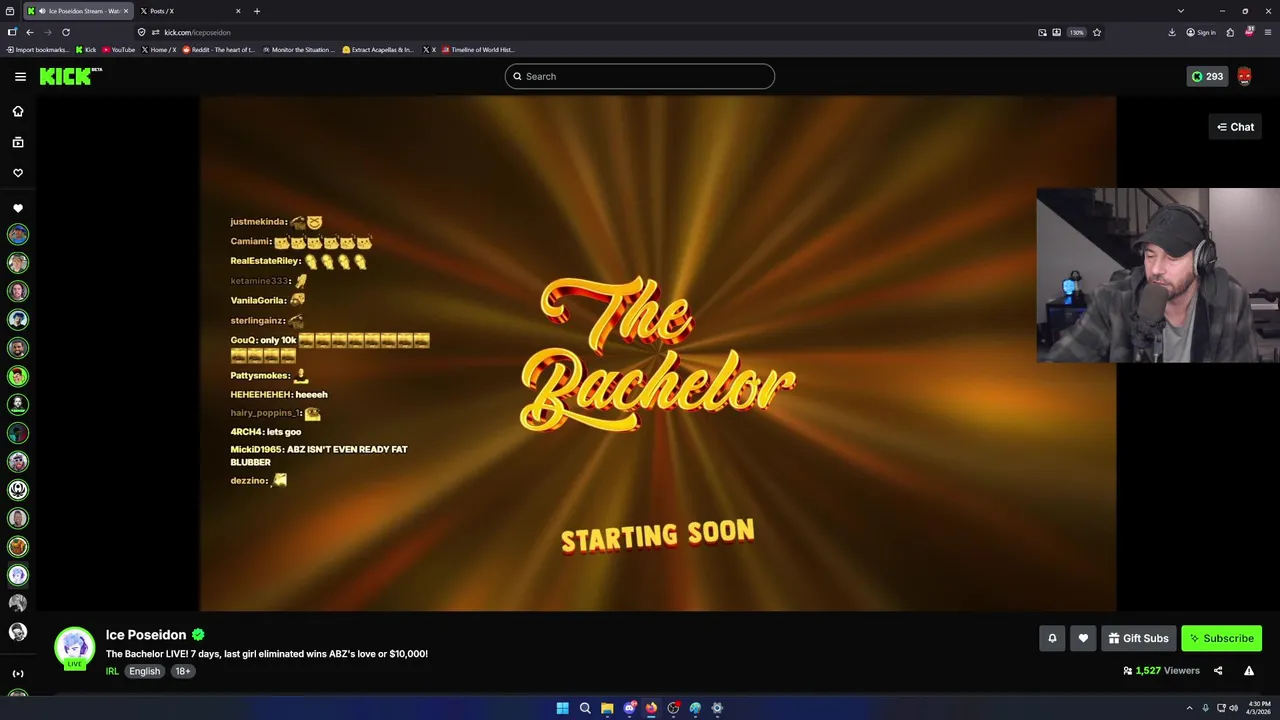
Task: Switch to the Posts / X tab
Action: [190, 11]
